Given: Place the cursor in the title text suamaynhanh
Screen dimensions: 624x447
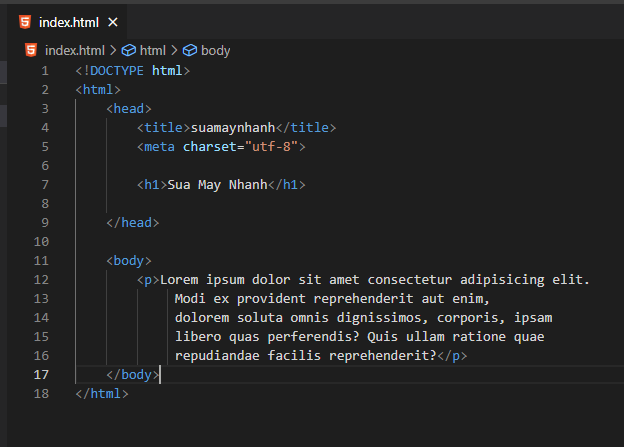Looking at the screenshot, I should (x=233, y=128).
